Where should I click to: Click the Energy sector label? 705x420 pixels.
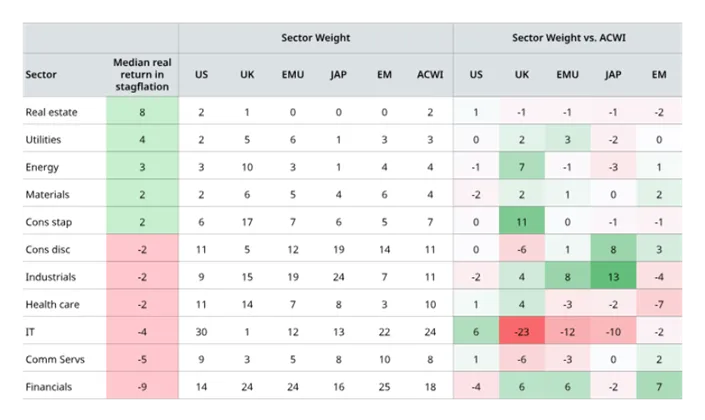pos(42,167)
